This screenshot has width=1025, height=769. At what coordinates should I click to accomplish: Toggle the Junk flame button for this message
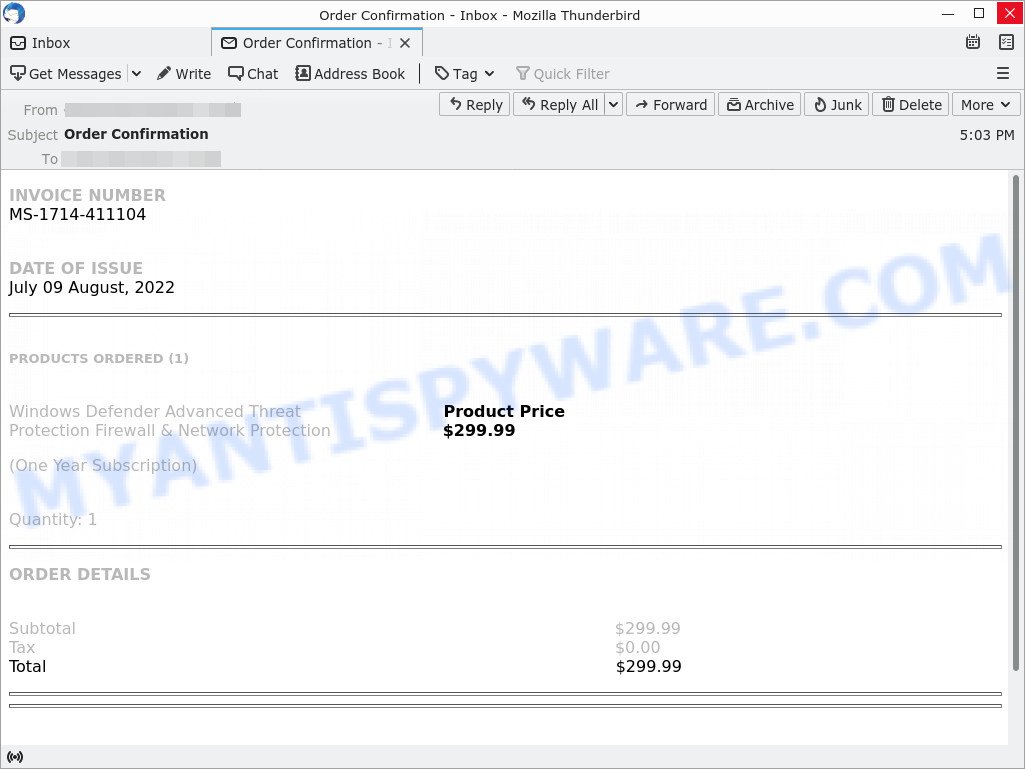point(836,104)
